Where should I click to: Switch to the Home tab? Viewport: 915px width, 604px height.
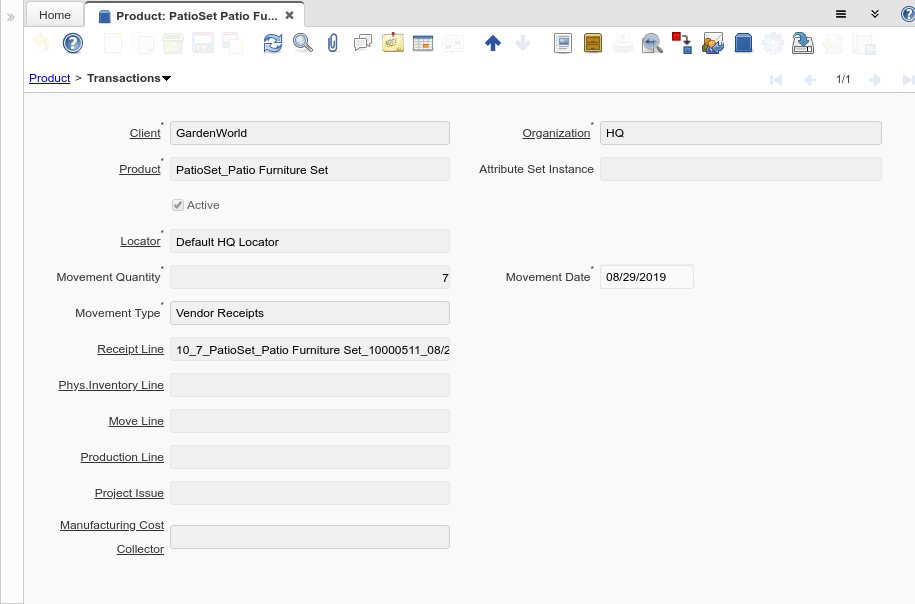coord(55,15)
